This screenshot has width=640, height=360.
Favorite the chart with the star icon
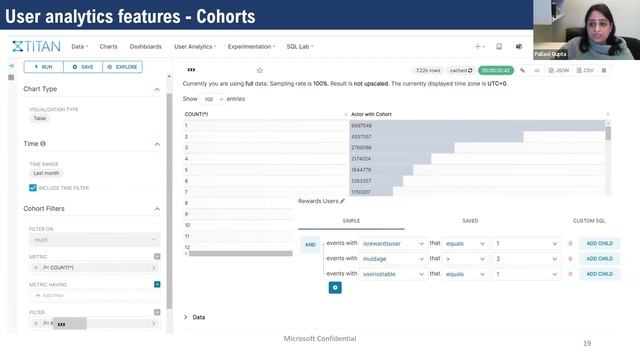[260, 71]
